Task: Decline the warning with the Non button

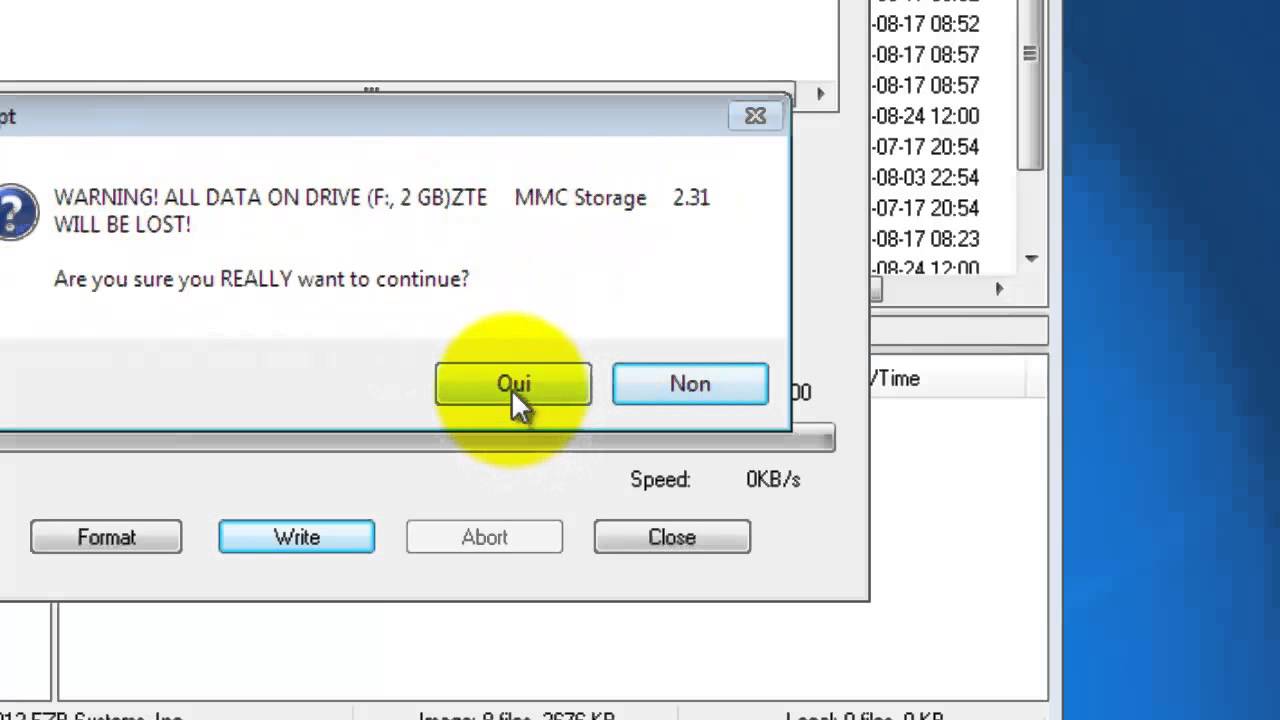Action: 690,384
